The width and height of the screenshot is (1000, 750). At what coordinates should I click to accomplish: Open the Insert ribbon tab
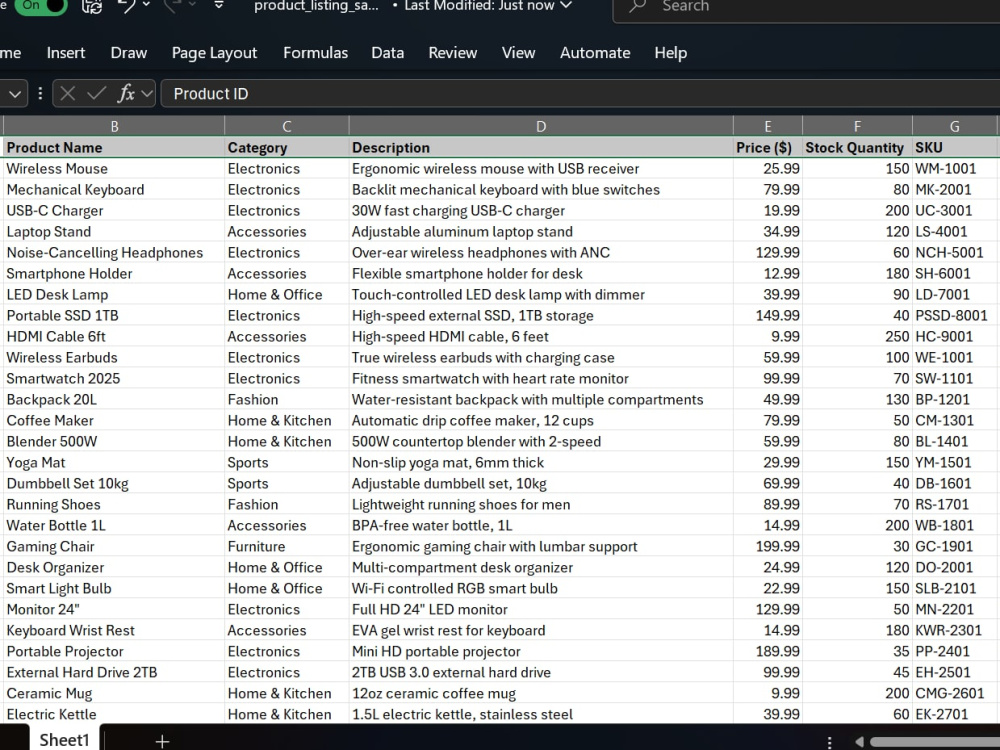coord(66,53)
